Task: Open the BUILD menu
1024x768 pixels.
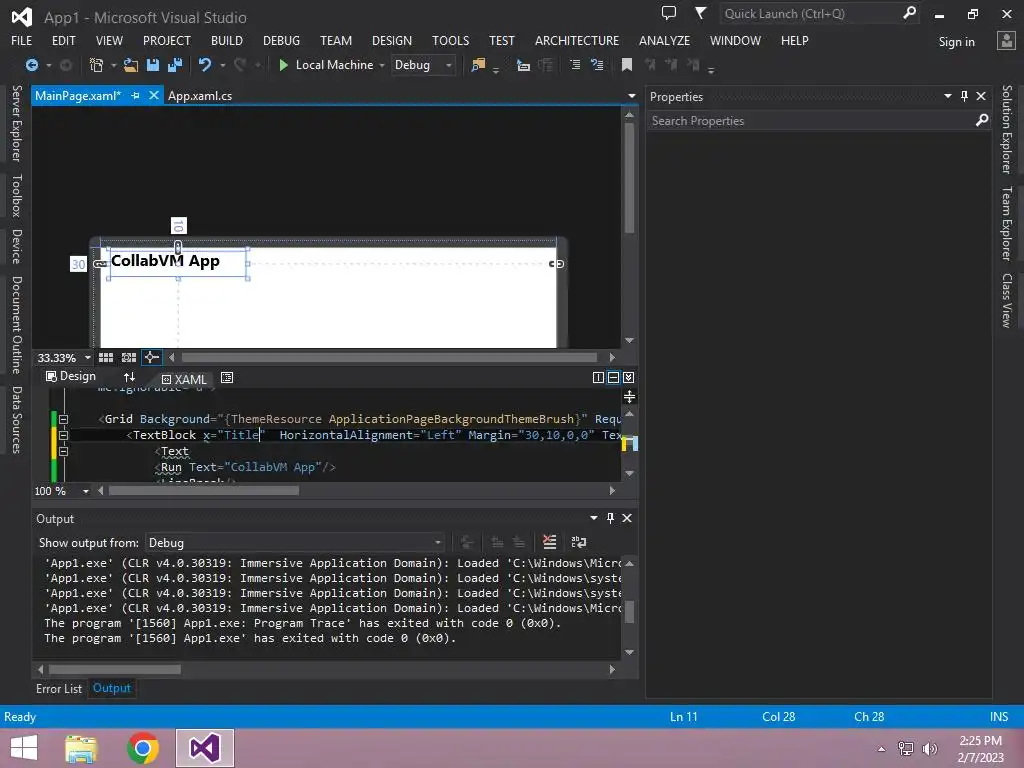Action: 227,40
